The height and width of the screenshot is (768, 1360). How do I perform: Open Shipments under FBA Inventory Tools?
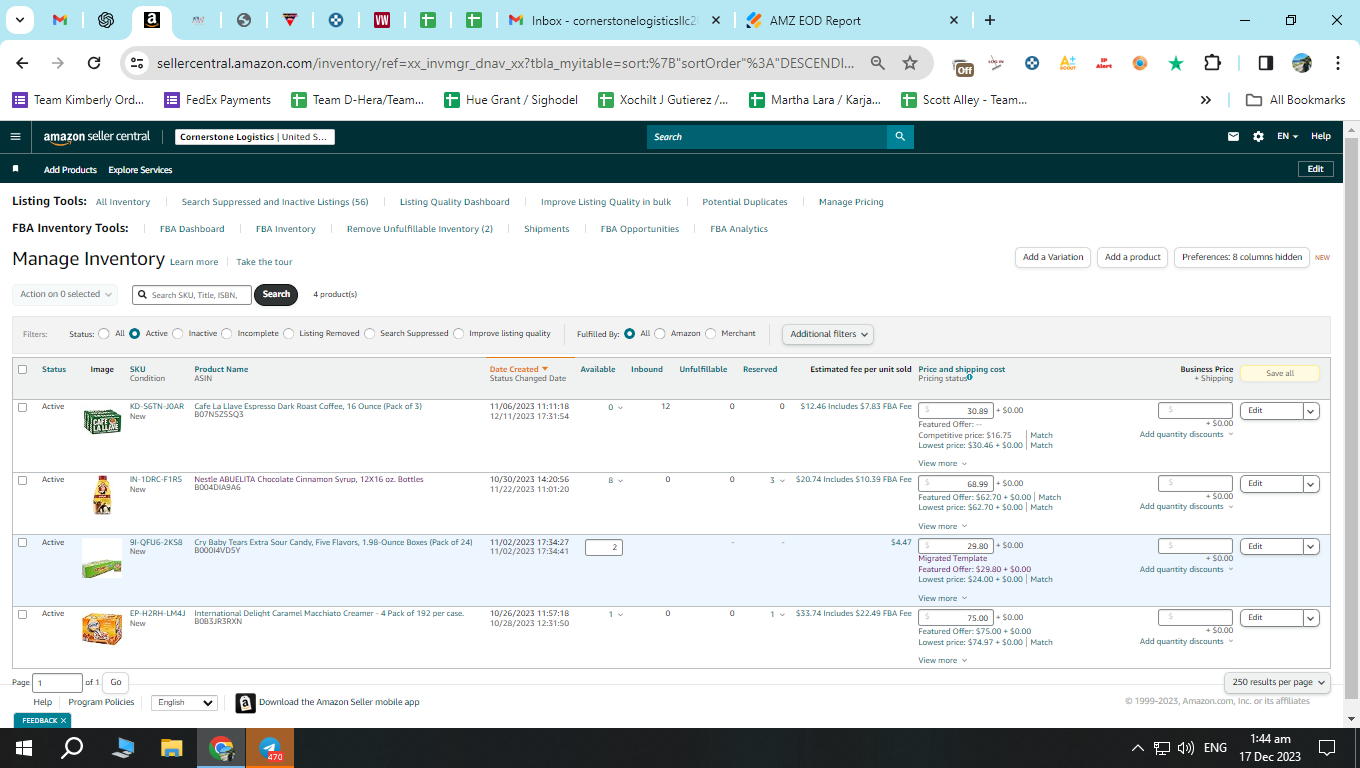547,229
